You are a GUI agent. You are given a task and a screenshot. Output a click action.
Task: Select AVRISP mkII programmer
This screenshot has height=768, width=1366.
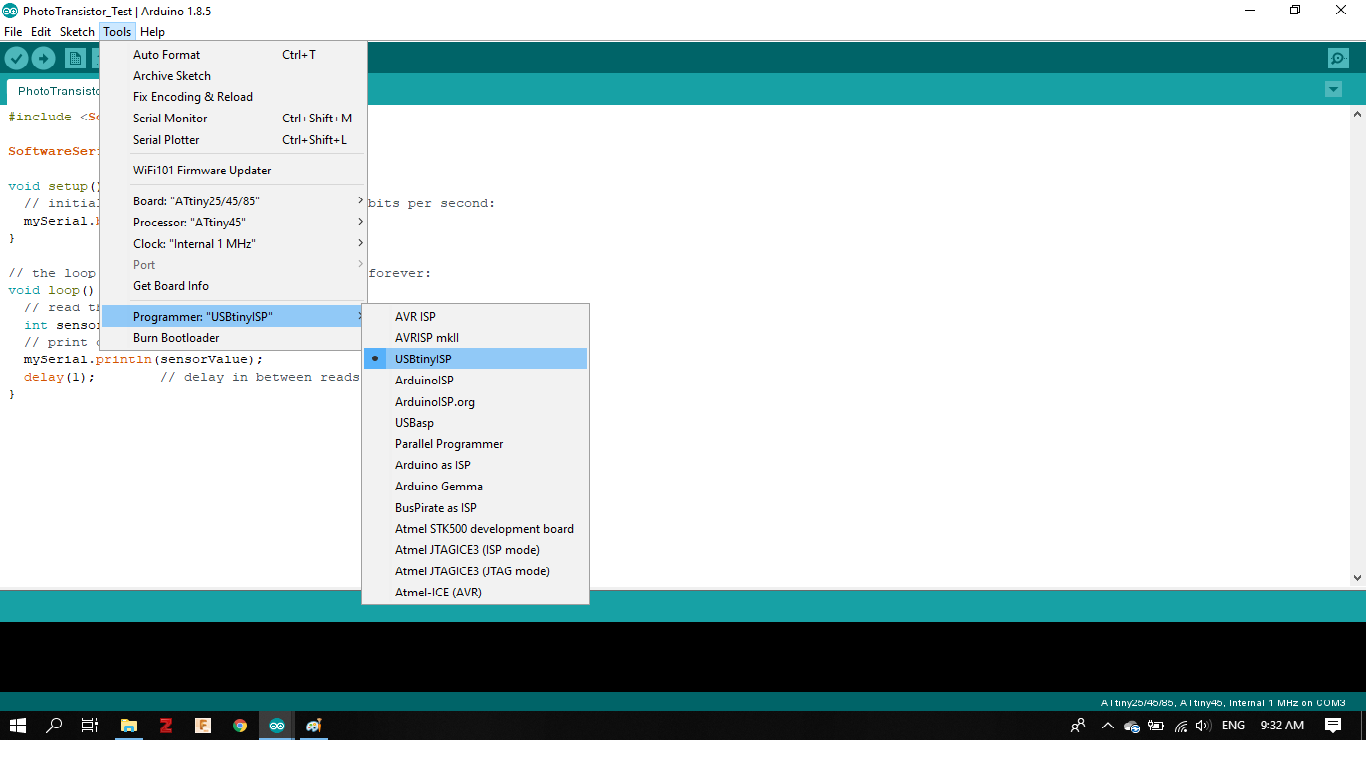tap(476, 338)
